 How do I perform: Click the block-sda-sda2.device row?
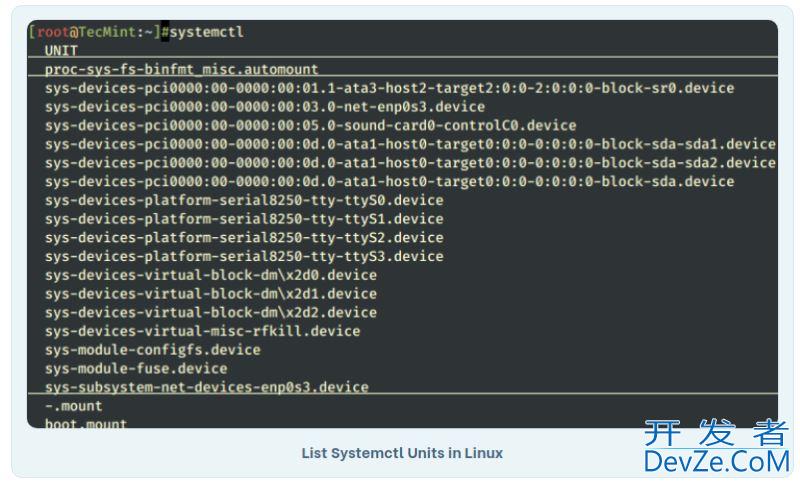[x=410, y=163]
